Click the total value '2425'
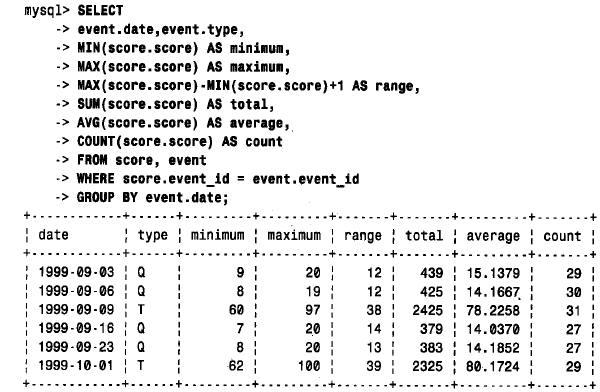Screen dimensions: 600x392 click(428, 310)
